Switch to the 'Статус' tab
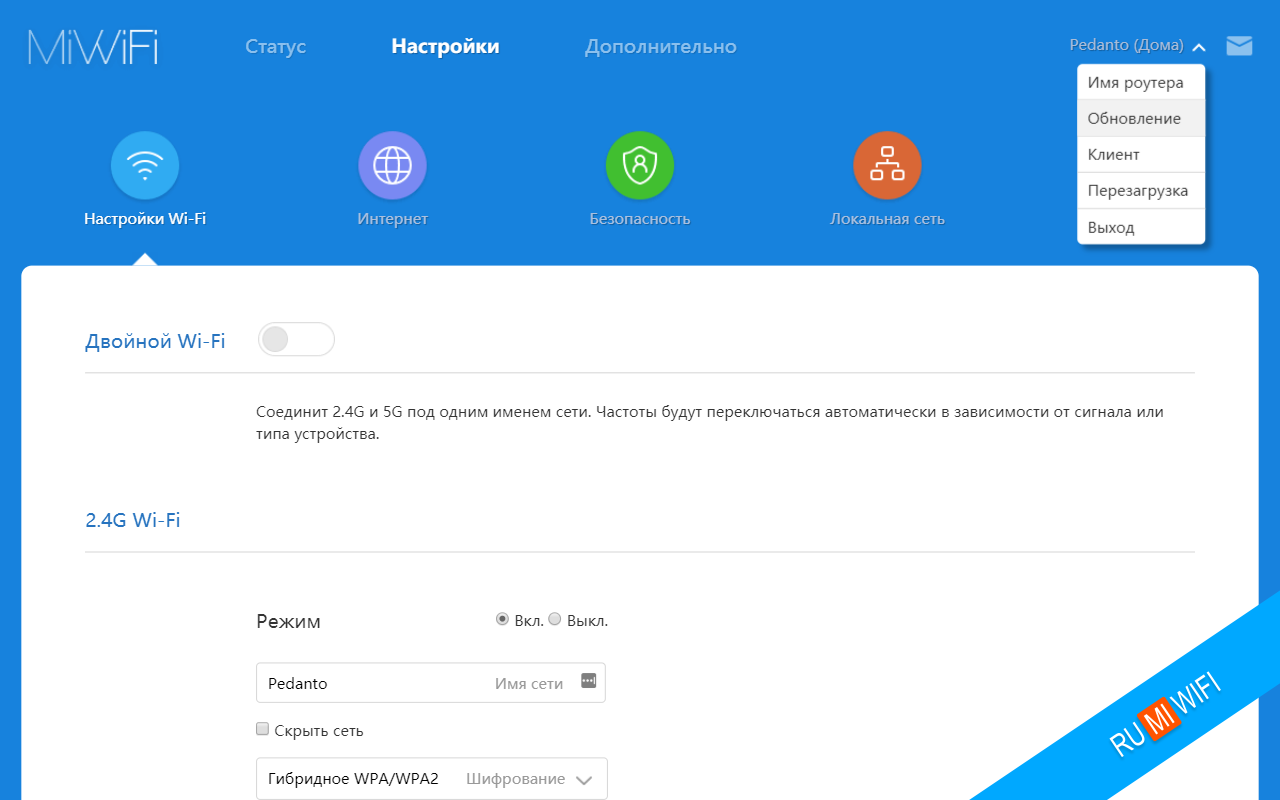Viewport: 1280px width, 800px height. [275, 47]
